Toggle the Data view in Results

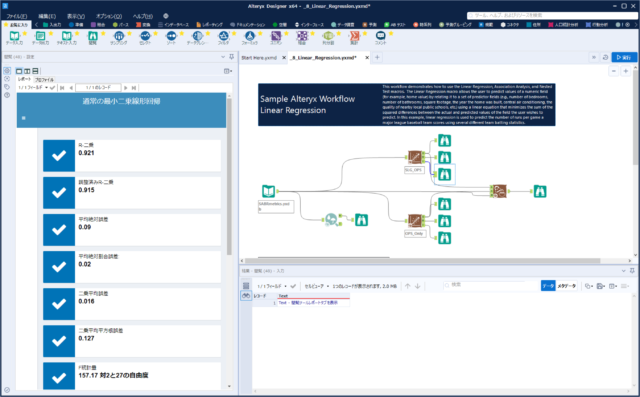click(548, 286)
